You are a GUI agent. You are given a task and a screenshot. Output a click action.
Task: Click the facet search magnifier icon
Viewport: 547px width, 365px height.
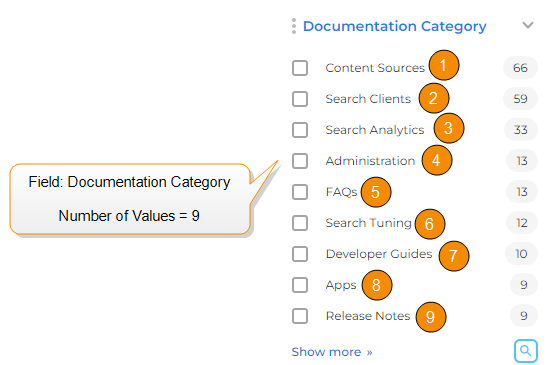coord(525,350)
